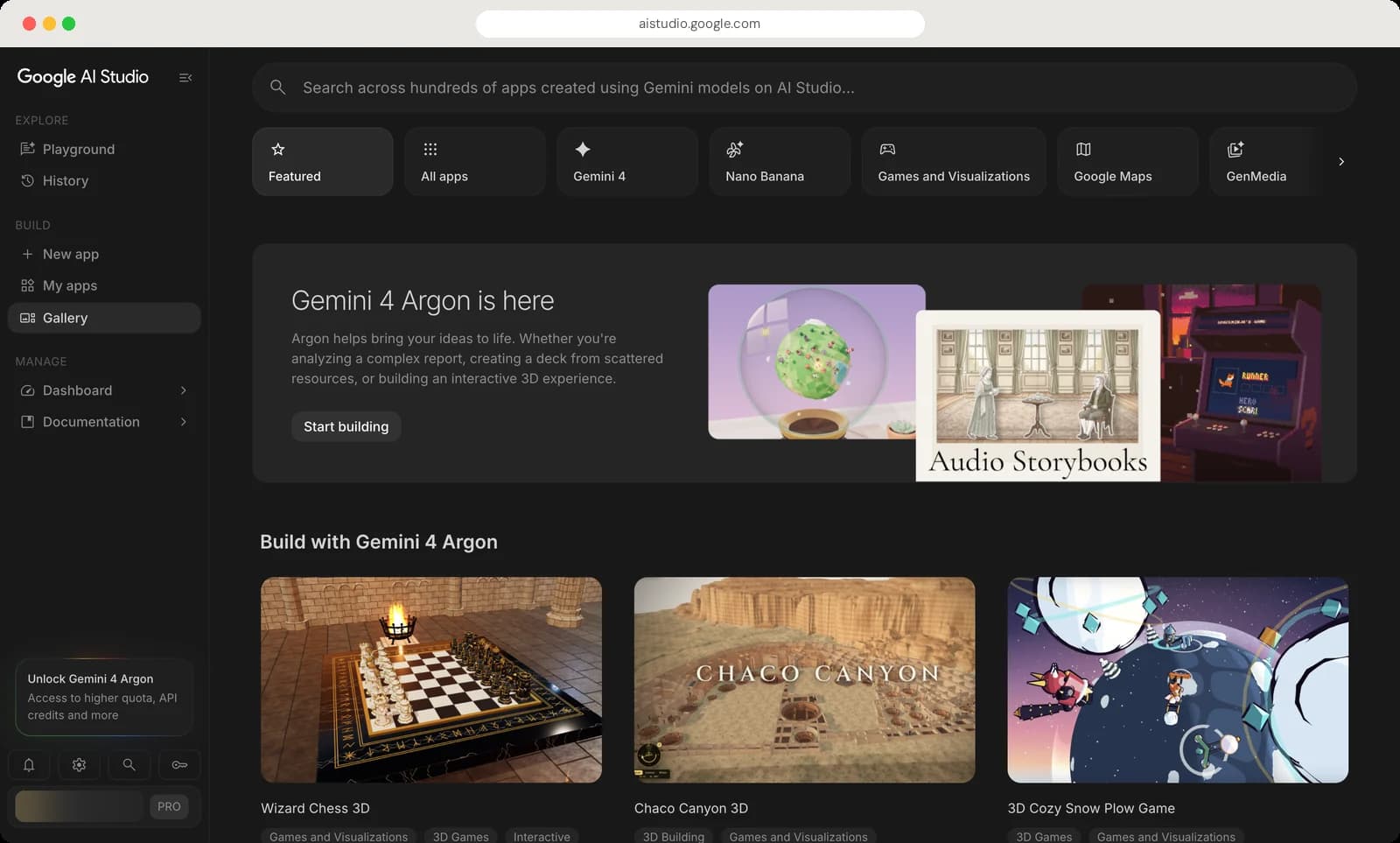Create a New app
The width and height of the screenshot is (1400, 843).
pos(104,255)
